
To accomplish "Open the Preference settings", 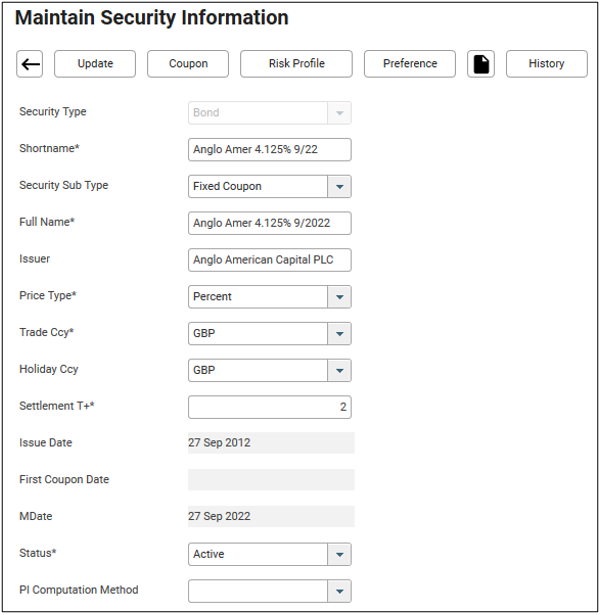I will click(410, 64).
